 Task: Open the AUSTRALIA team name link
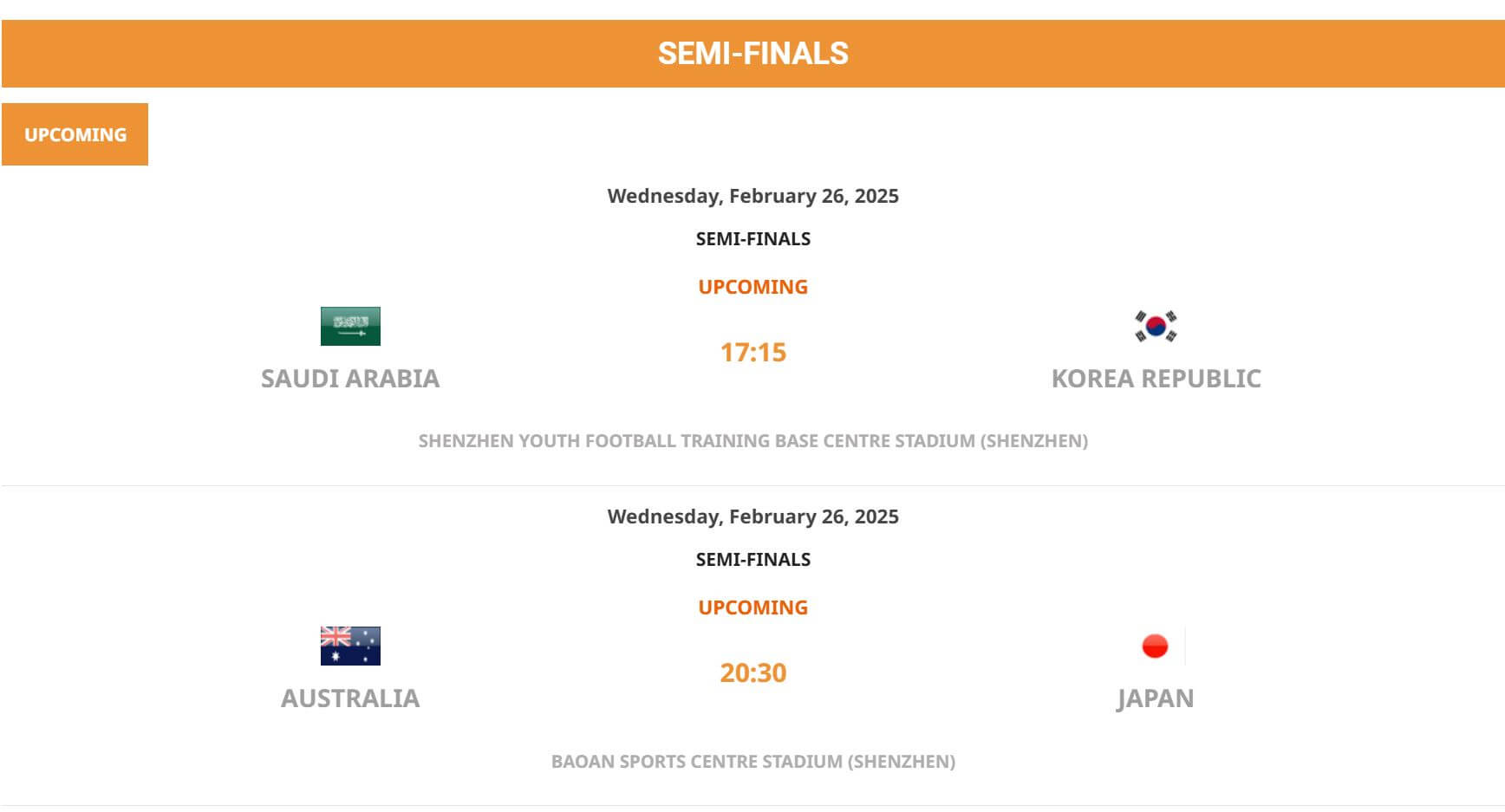350,698
